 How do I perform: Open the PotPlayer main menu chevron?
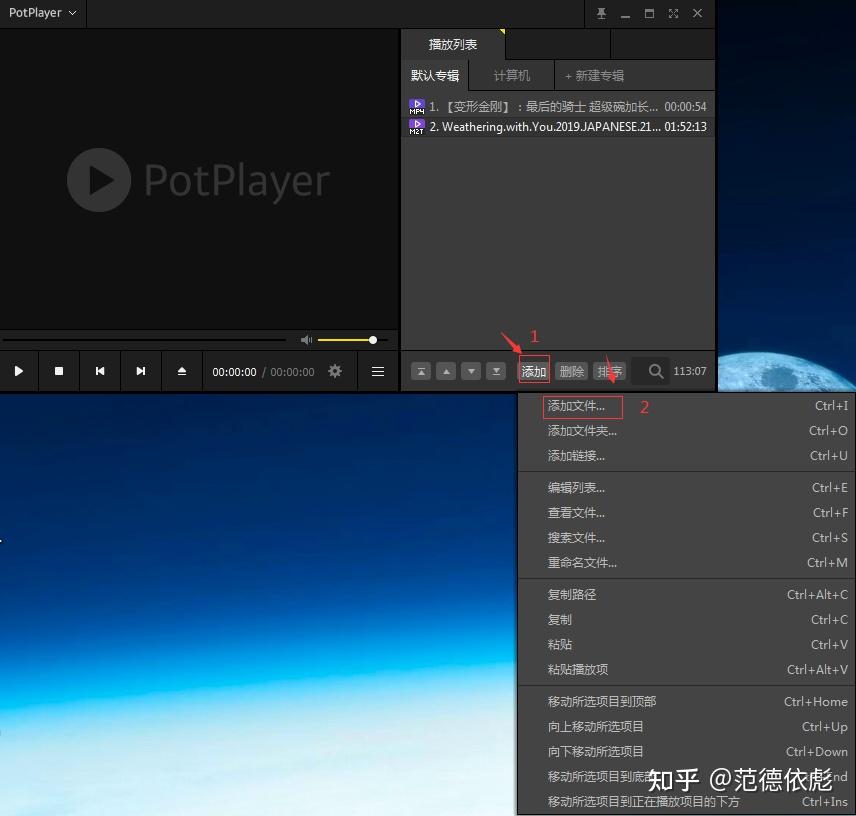point(70,13)
